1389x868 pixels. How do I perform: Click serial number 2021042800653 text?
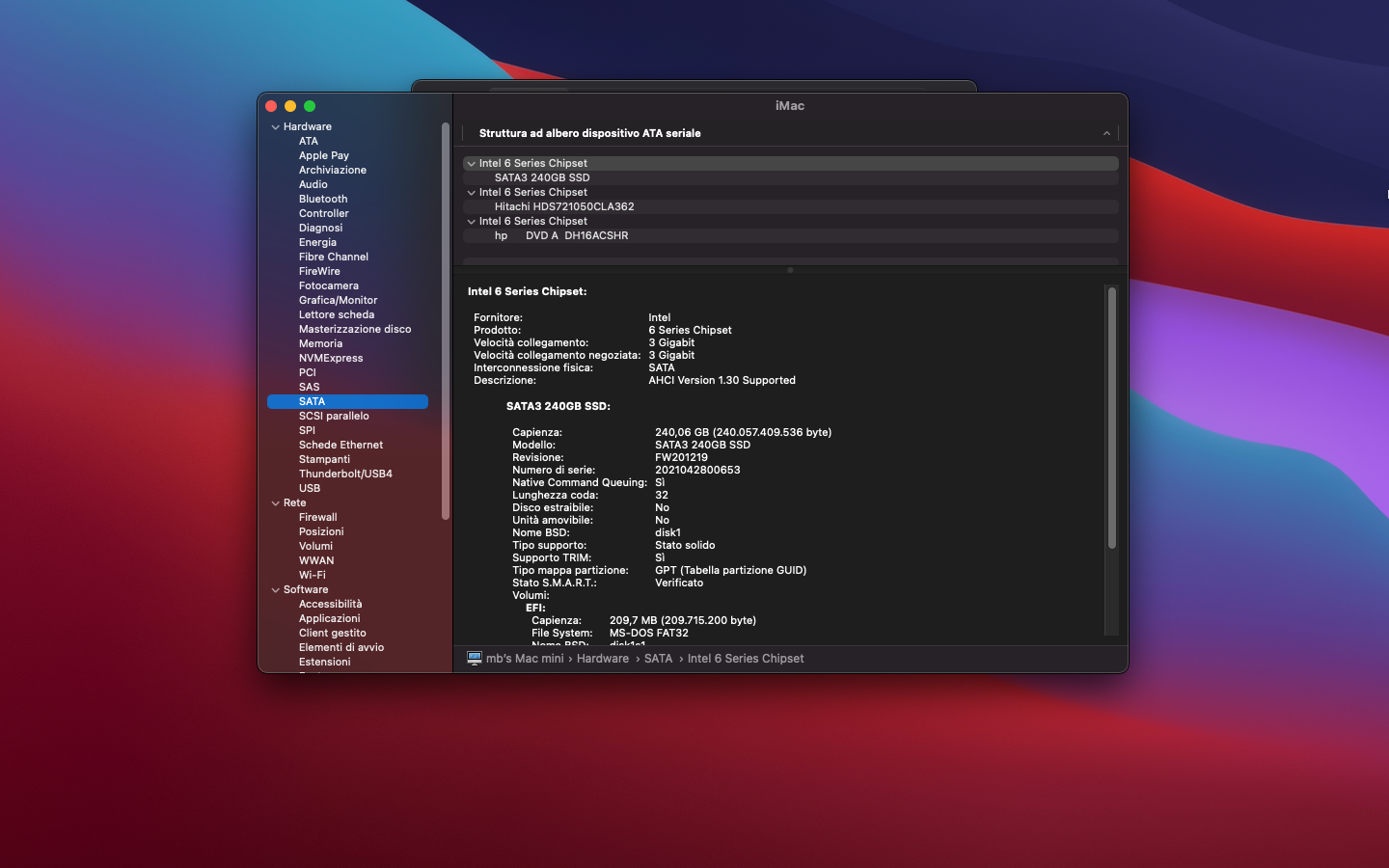point(697,470)
